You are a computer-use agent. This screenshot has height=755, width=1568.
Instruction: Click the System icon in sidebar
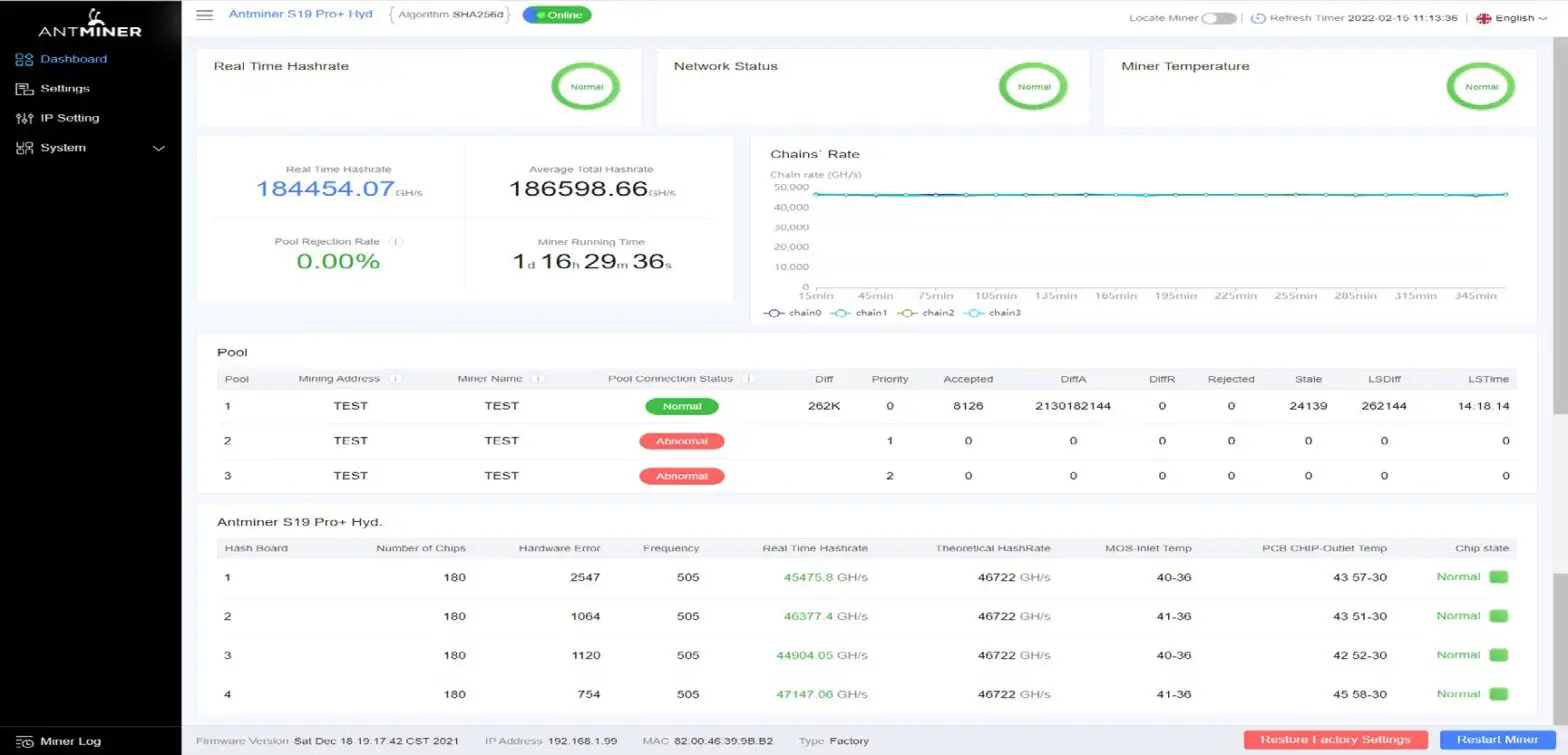[24, 148]
